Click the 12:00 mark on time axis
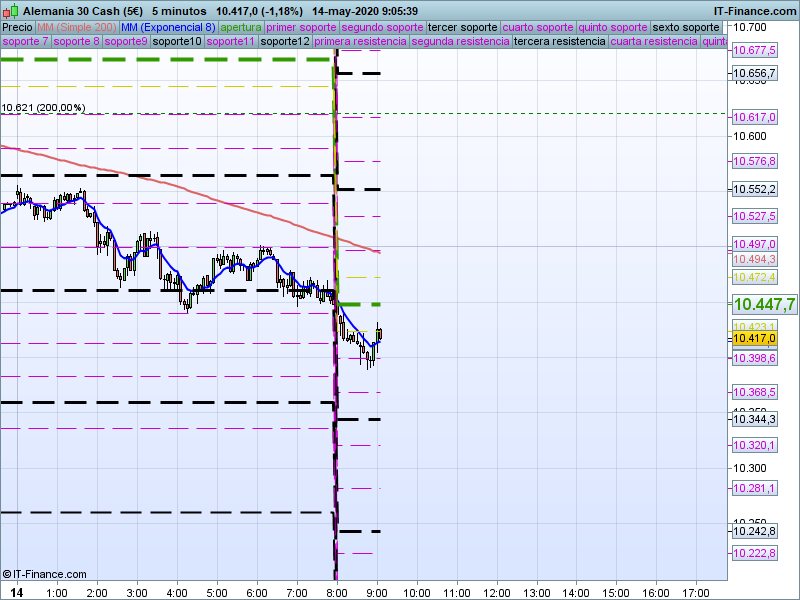 496,591
